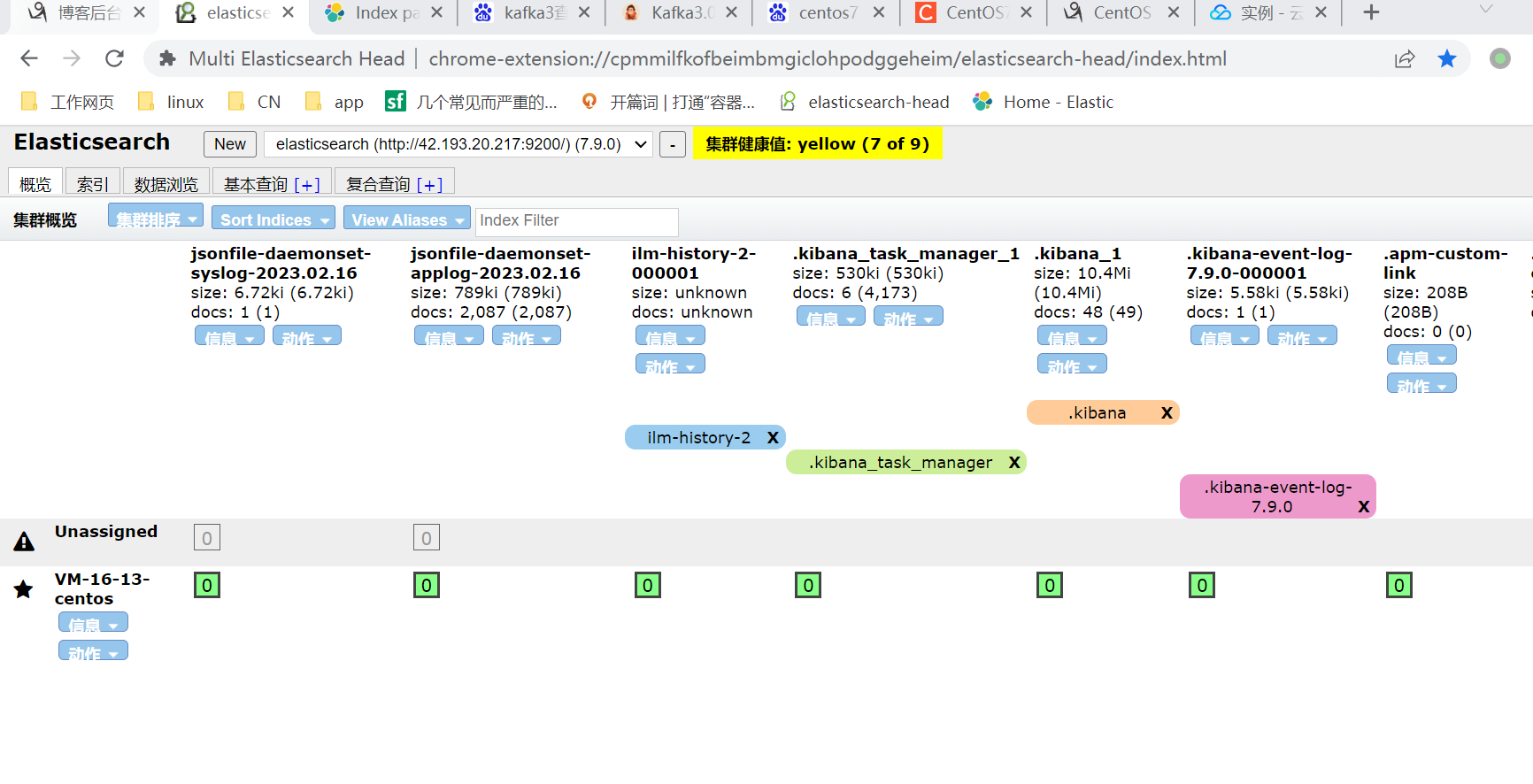Open 信息 dropdown for node VM-16-13-centos
Viewport: 1533px width, 784px height.
(x=94, y=624)
